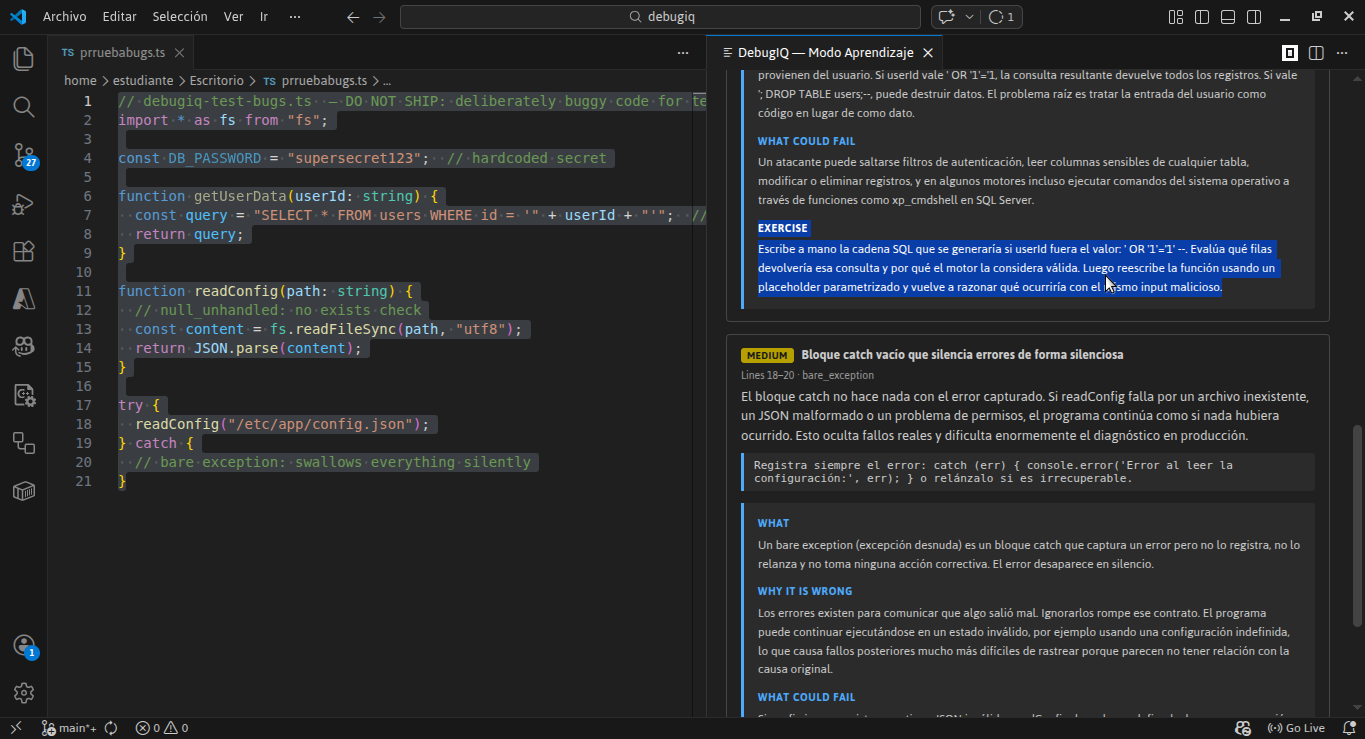Open the Explorer view icon
The width and height of the screenshot is (1365, 739).
[x=23, y=59]
